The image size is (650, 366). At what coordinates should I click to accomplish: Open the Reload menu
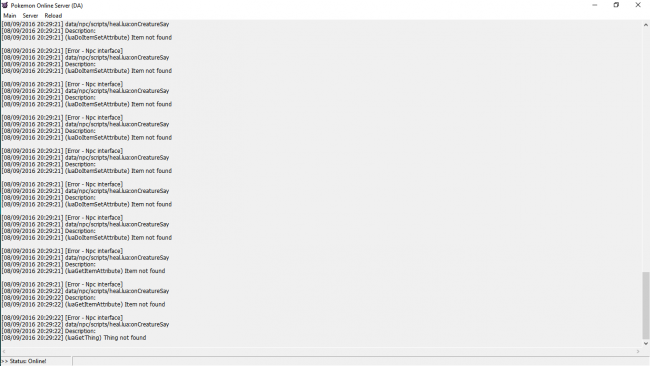[53, 16]
